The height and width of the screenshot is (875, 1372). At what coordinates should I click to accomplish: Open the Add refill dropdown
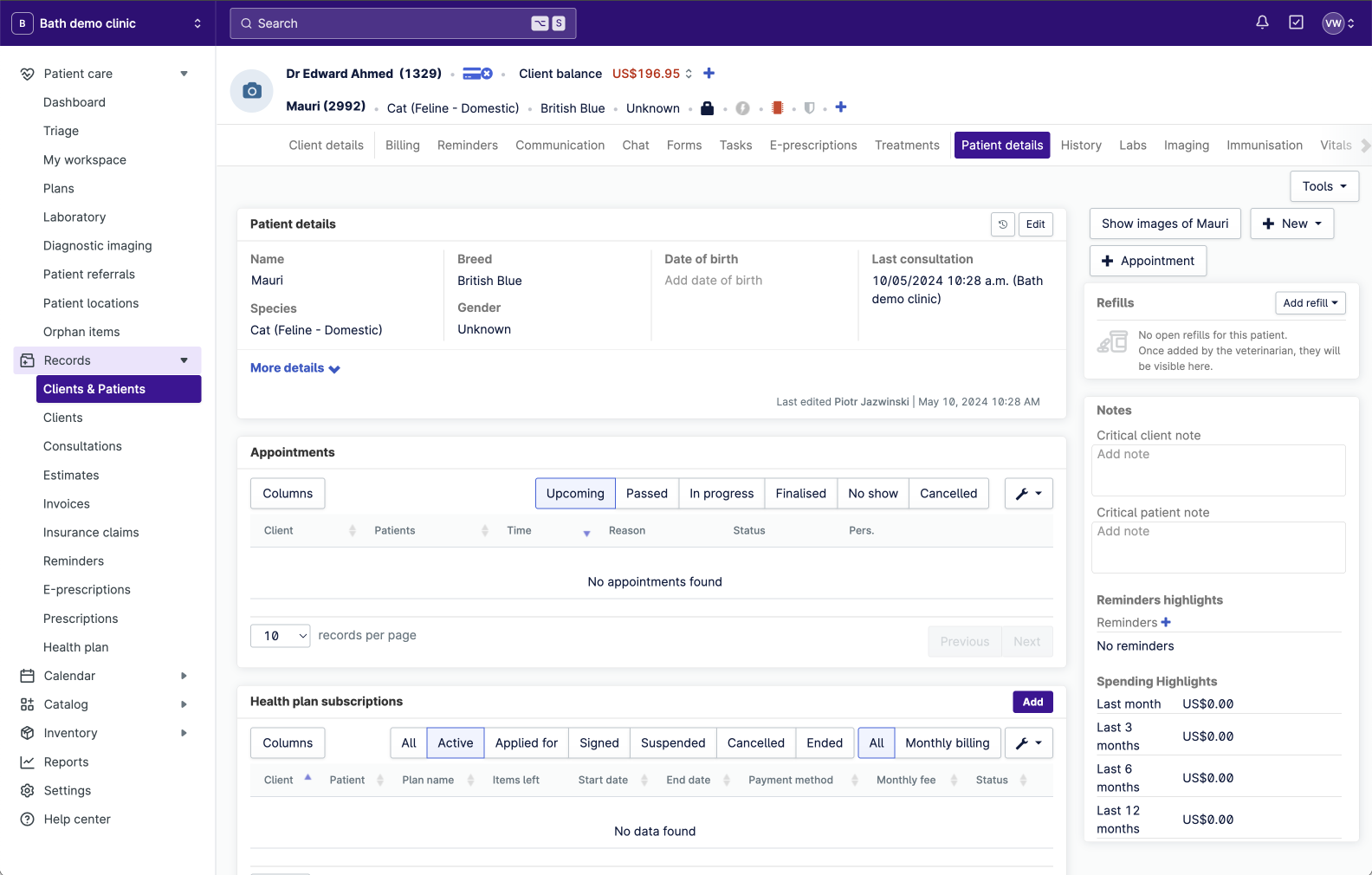(x=1310, y=303)
